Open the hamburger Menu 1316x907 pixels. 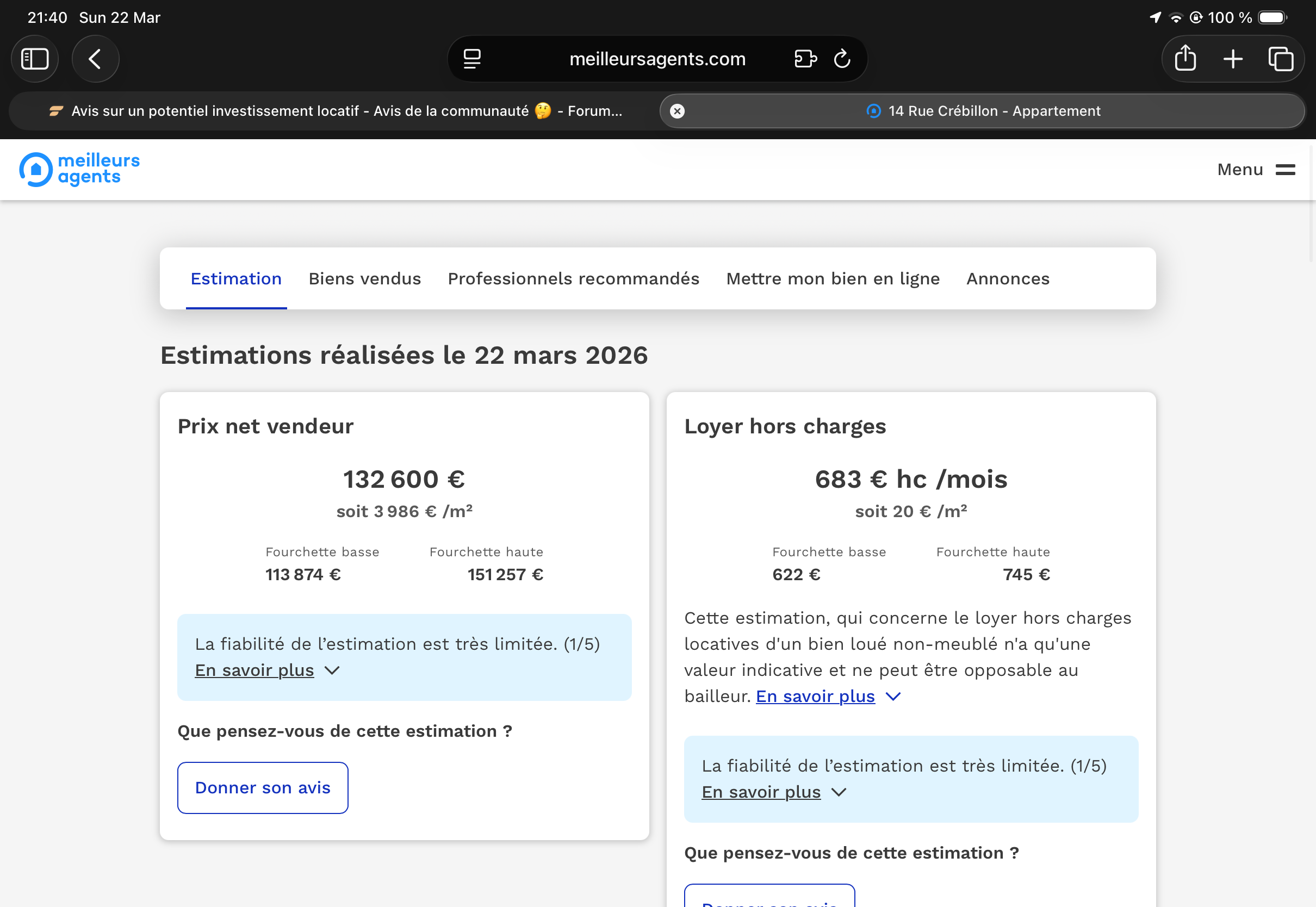coord(1256,169)
